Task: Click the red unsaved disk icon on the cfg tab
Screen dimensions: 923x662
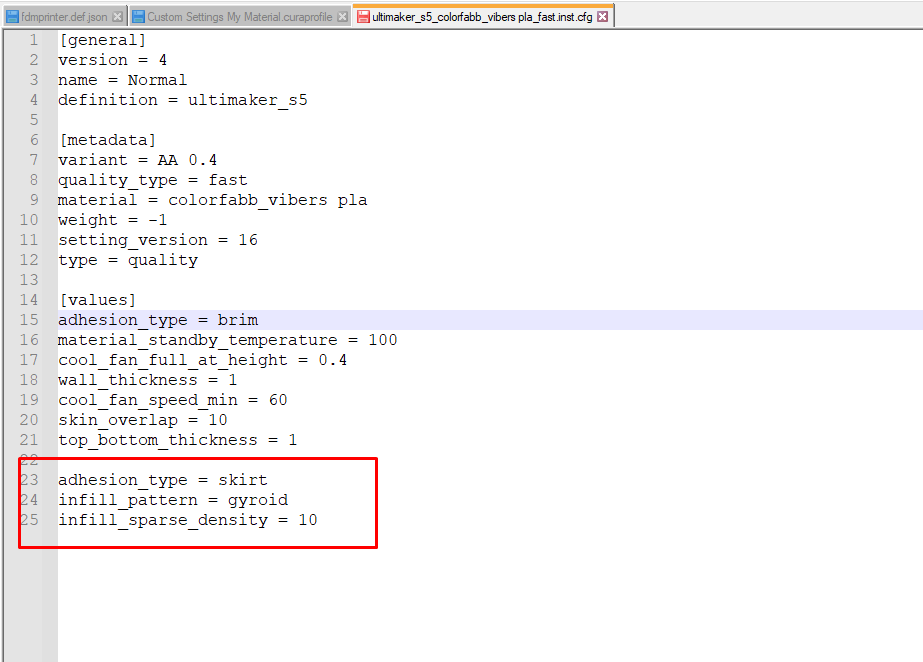Action: point(362,17)
